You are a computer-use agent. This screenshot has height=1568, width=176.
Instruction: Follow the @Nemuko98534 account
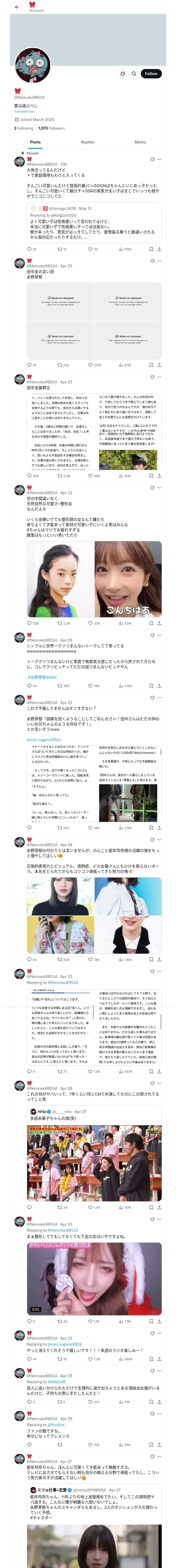pyautogui.click(x=151, y=74)
